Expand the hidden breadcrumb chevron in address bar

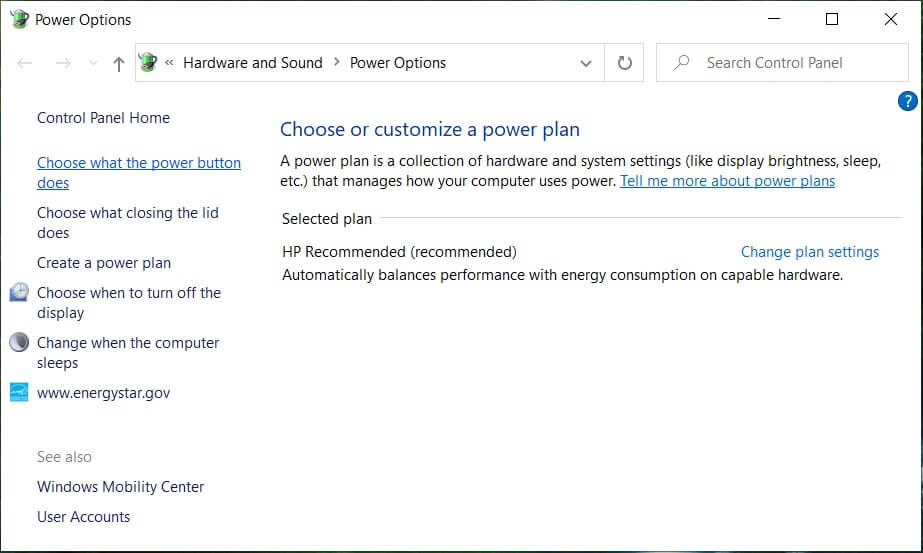coord(169,63)
